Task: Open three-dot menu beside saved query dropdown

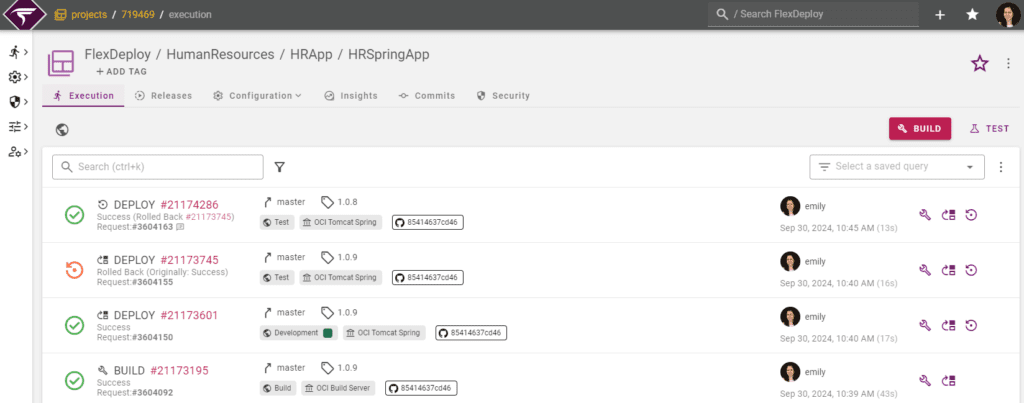Action: pyautogui.click(x=1001, y=167)
